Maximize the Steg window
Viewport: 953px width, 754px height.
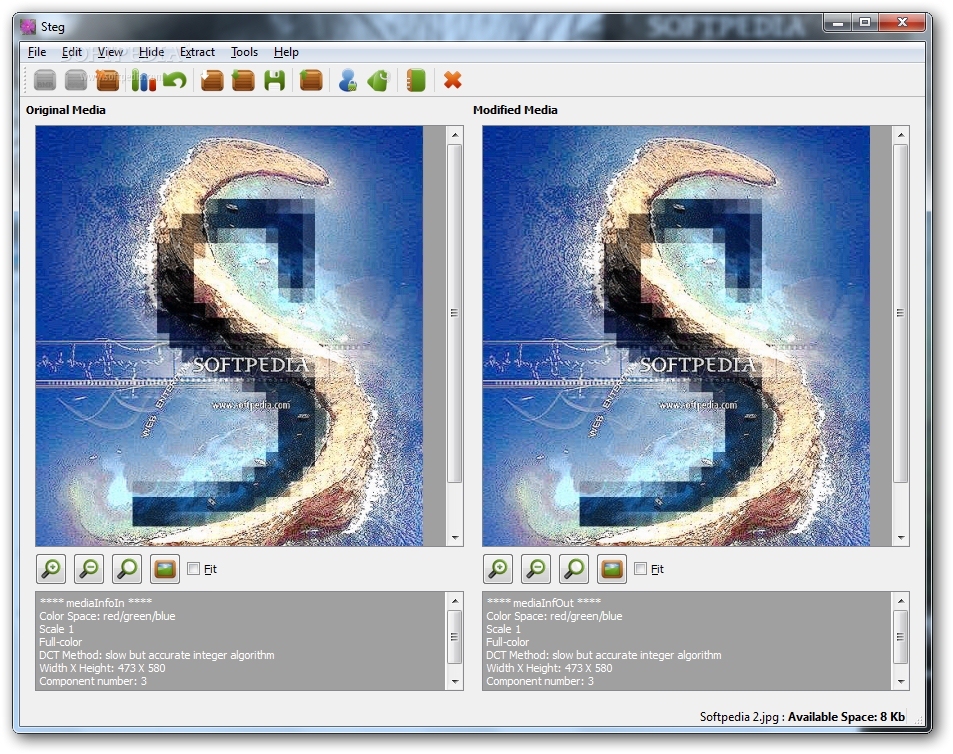[864, 22]
